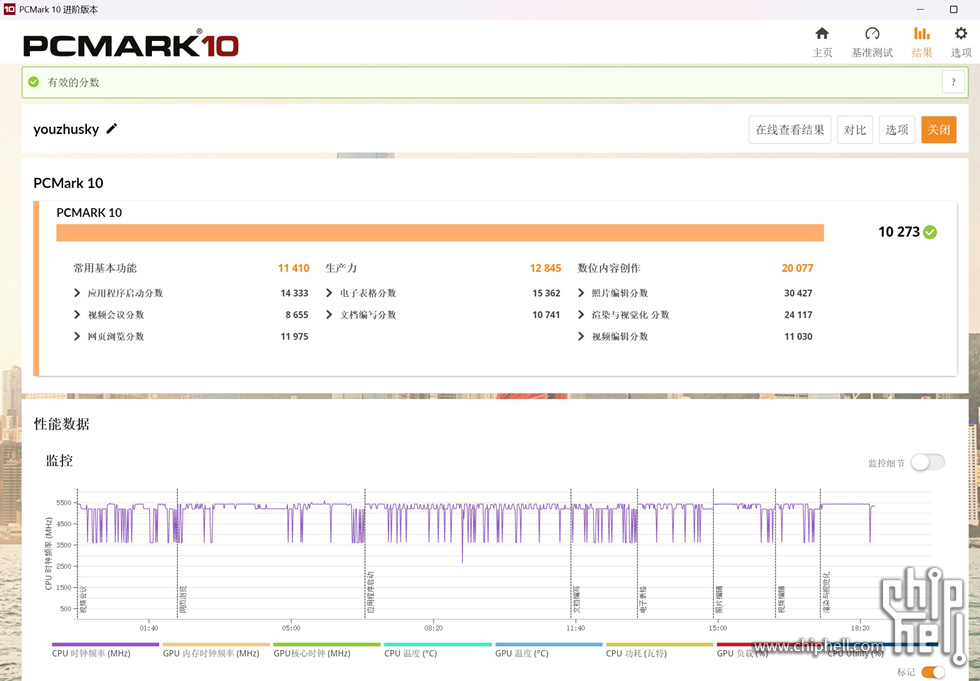Switch to the 结果 results view
980x681 pixels.
(x=921, y=42)
